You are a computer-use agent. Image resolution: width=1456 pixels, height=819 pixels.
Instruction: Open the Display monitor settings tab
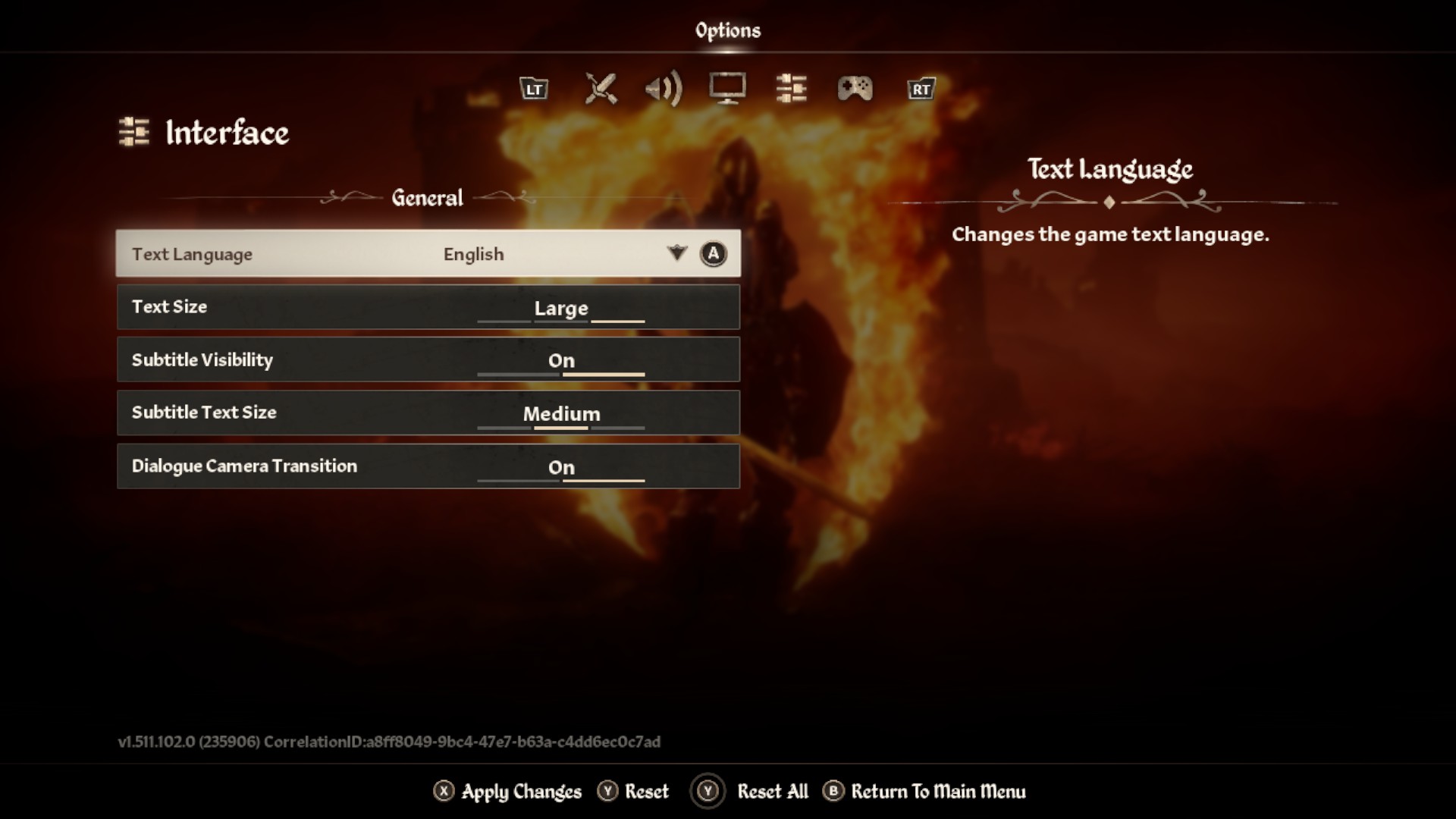coord(727,89)
